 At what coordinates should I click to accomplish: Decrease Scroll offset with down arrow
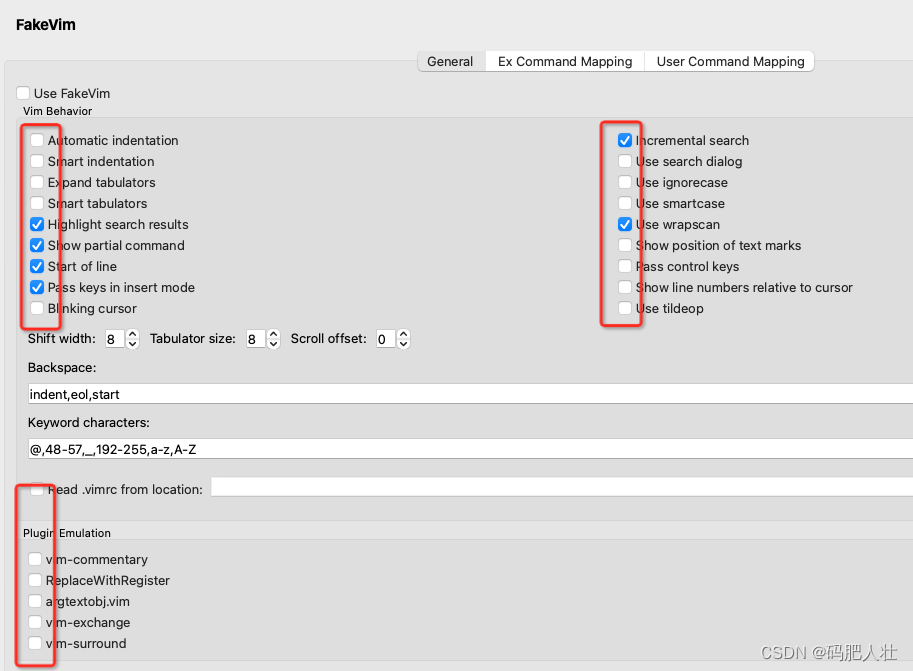click(404, 344)
